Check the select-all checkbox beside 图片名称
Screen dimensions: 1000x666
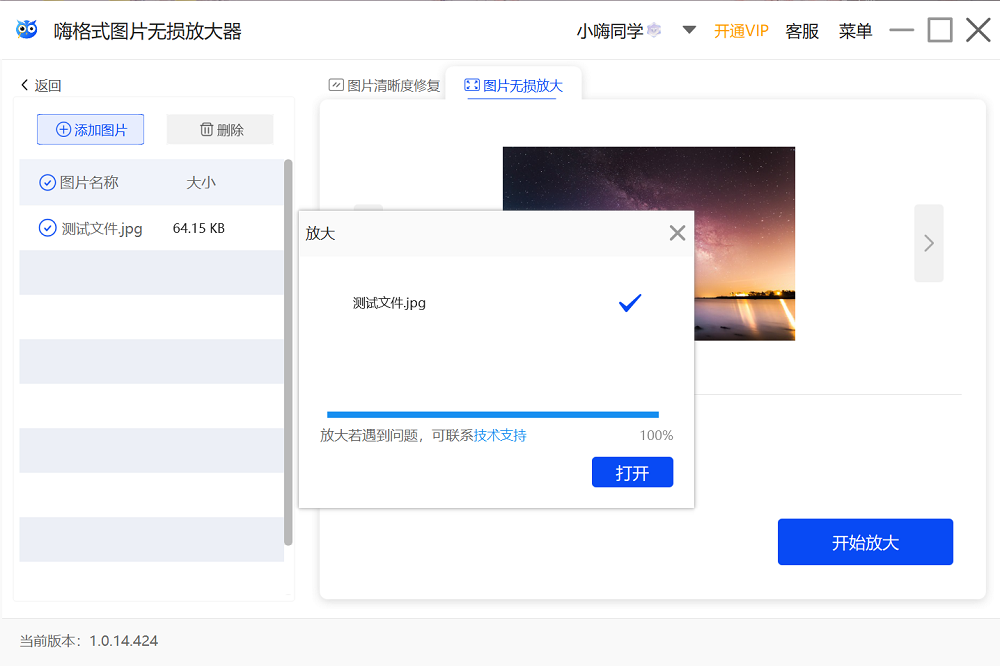tap(47, 182)
